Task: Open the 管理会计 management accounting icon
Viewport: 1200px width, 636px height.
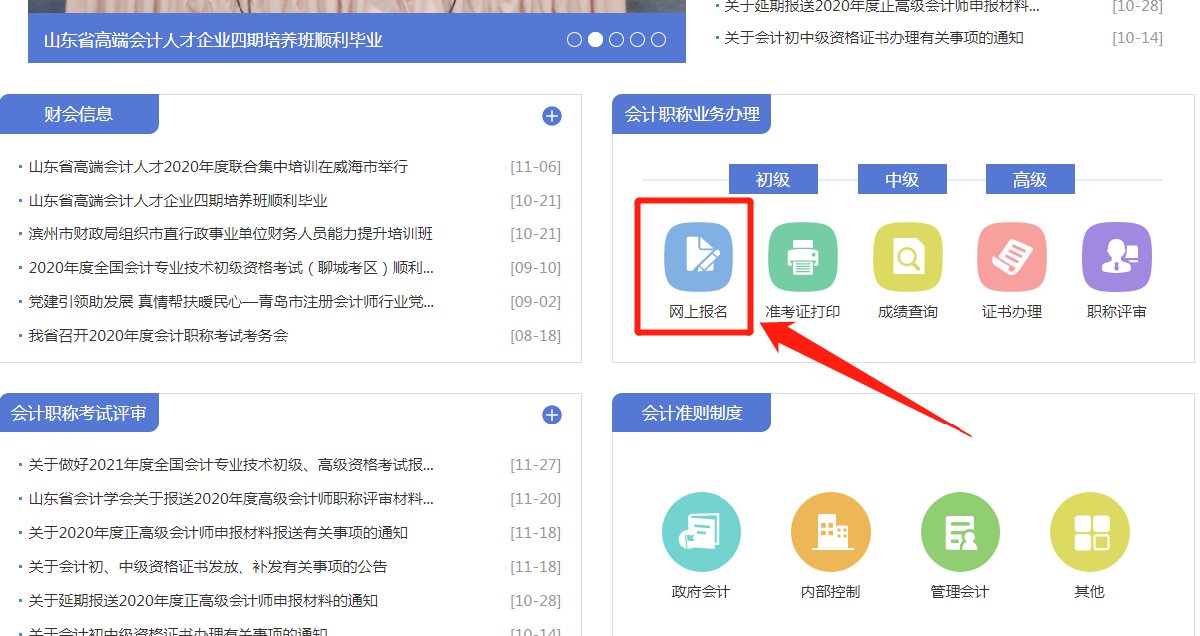Action: point(959,532)
